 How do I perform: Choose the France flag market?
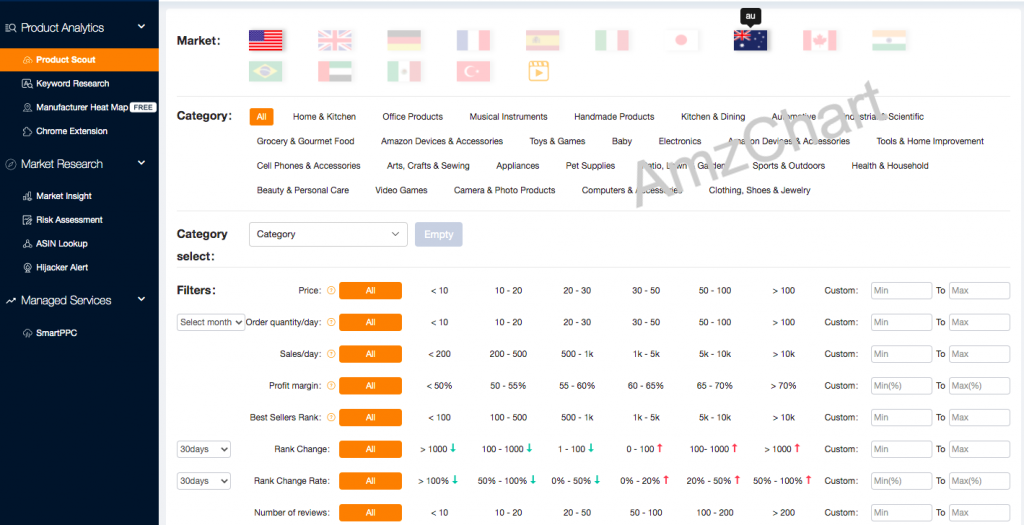click(473, 40)
